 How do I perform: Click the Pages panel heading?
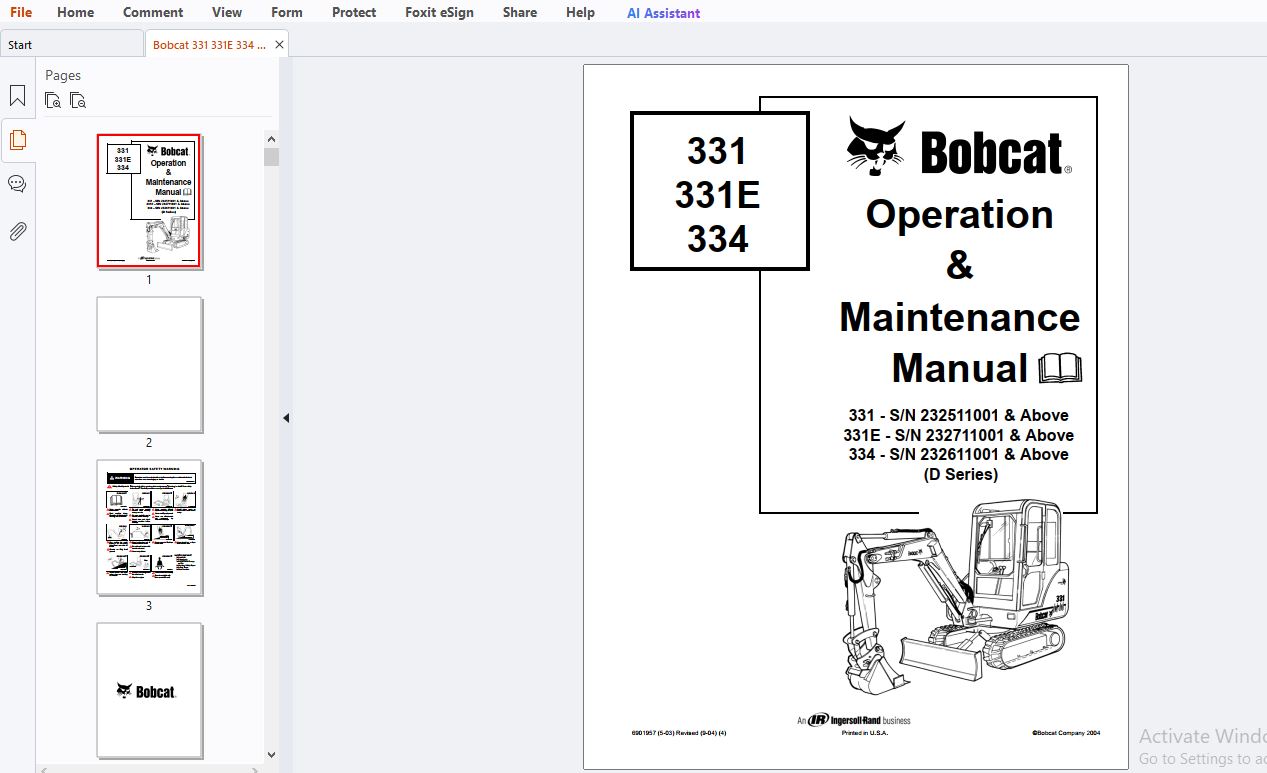pos(63,75)
